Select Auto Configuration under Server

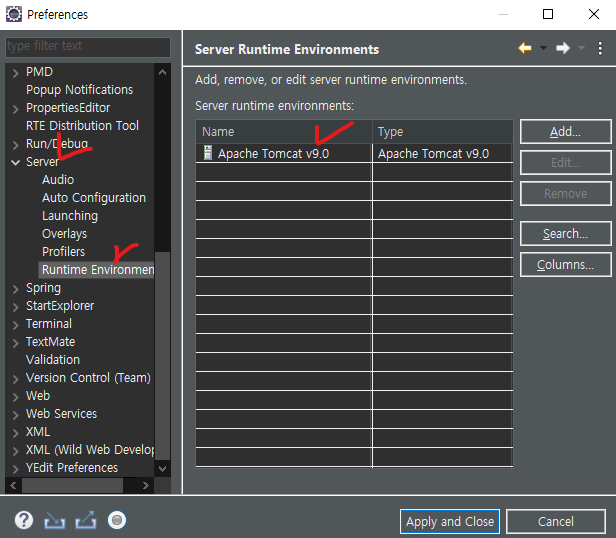[94, 198]
